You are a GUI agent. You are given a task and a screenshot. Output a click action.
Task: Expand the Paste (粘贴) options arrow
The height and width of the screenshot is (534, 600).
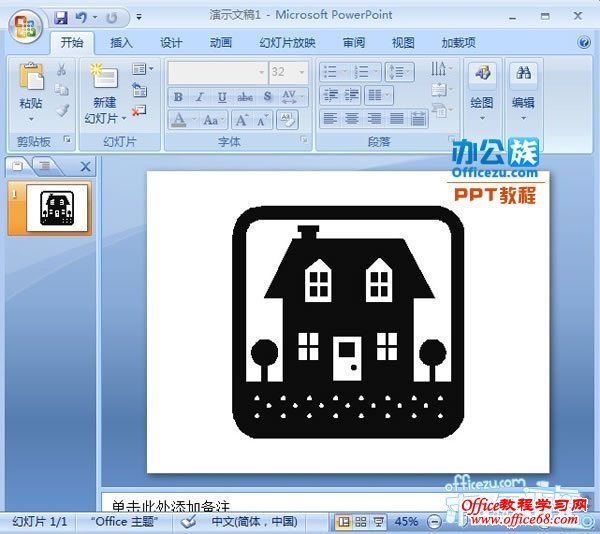(x=31, y=119)
